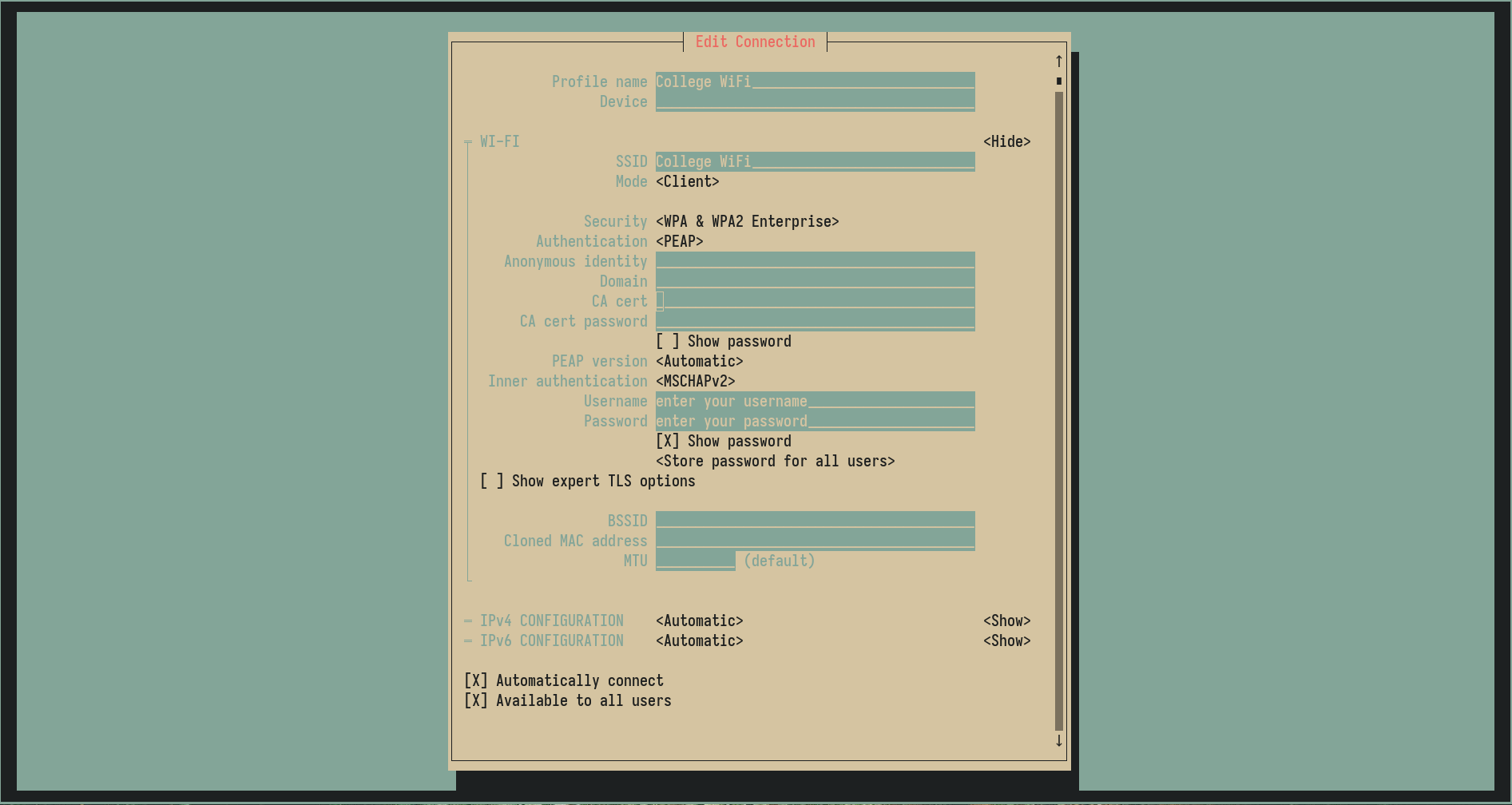Open the PEAP version dropdown set to Automatic

coord(698,361)
